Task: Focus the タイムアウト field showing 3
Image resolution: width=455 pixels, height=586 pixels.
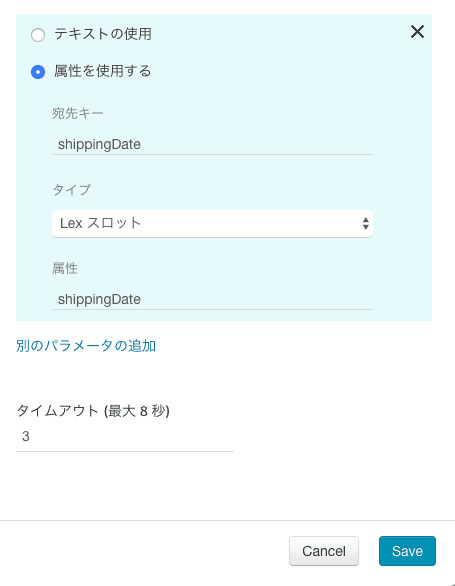Action: [125, 437]
